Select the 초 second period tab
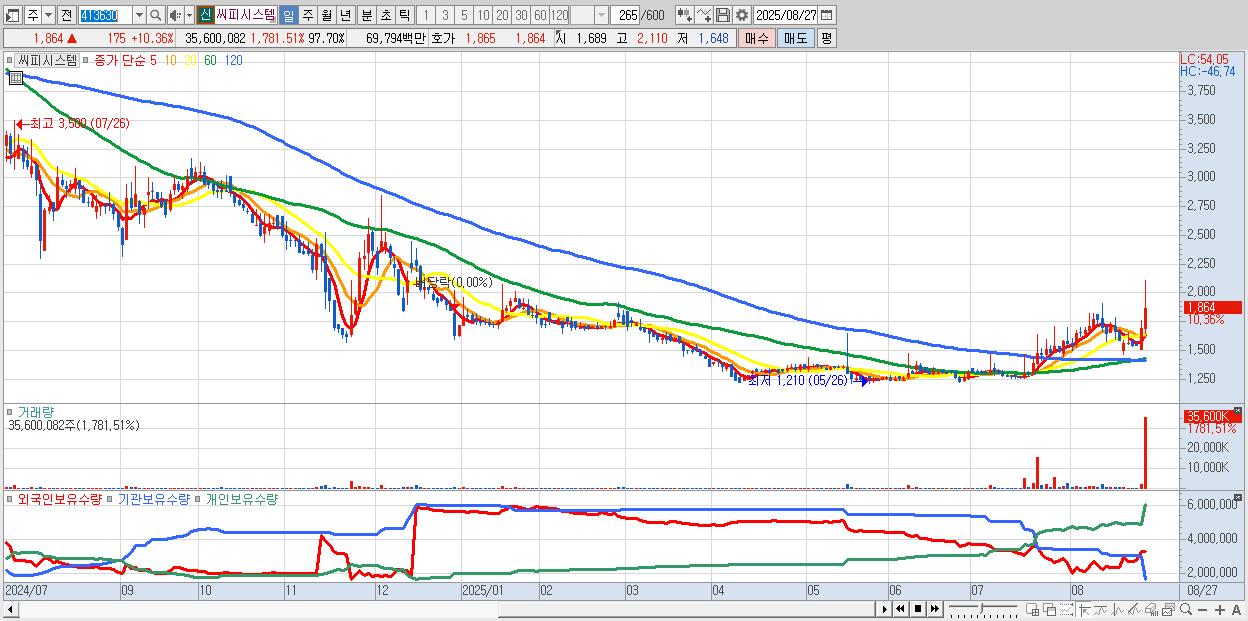The height and width of the screenshot is (621, 1248). click(x=384, y=15)
